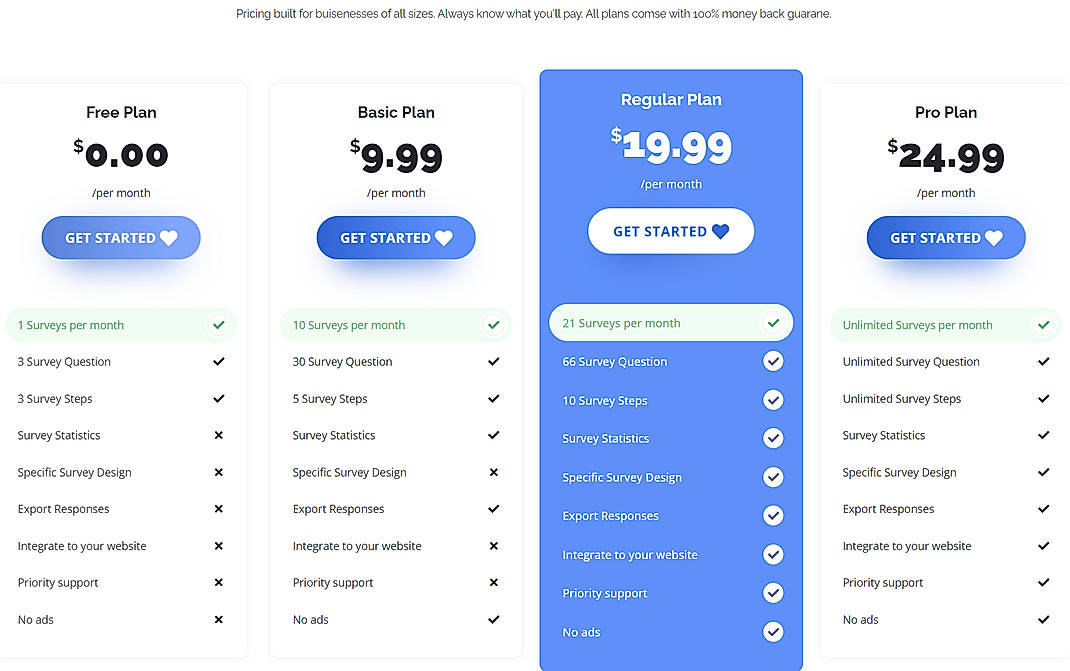The image size is (1070, 671).
Task: Click the $19.99 price text
Action: tap(671, 146)
